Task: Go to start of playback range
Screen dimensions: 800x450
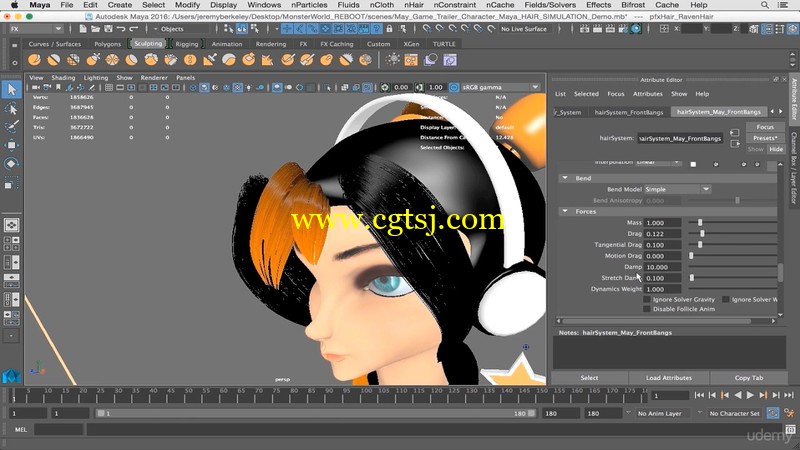Action: tap(699, 395)
